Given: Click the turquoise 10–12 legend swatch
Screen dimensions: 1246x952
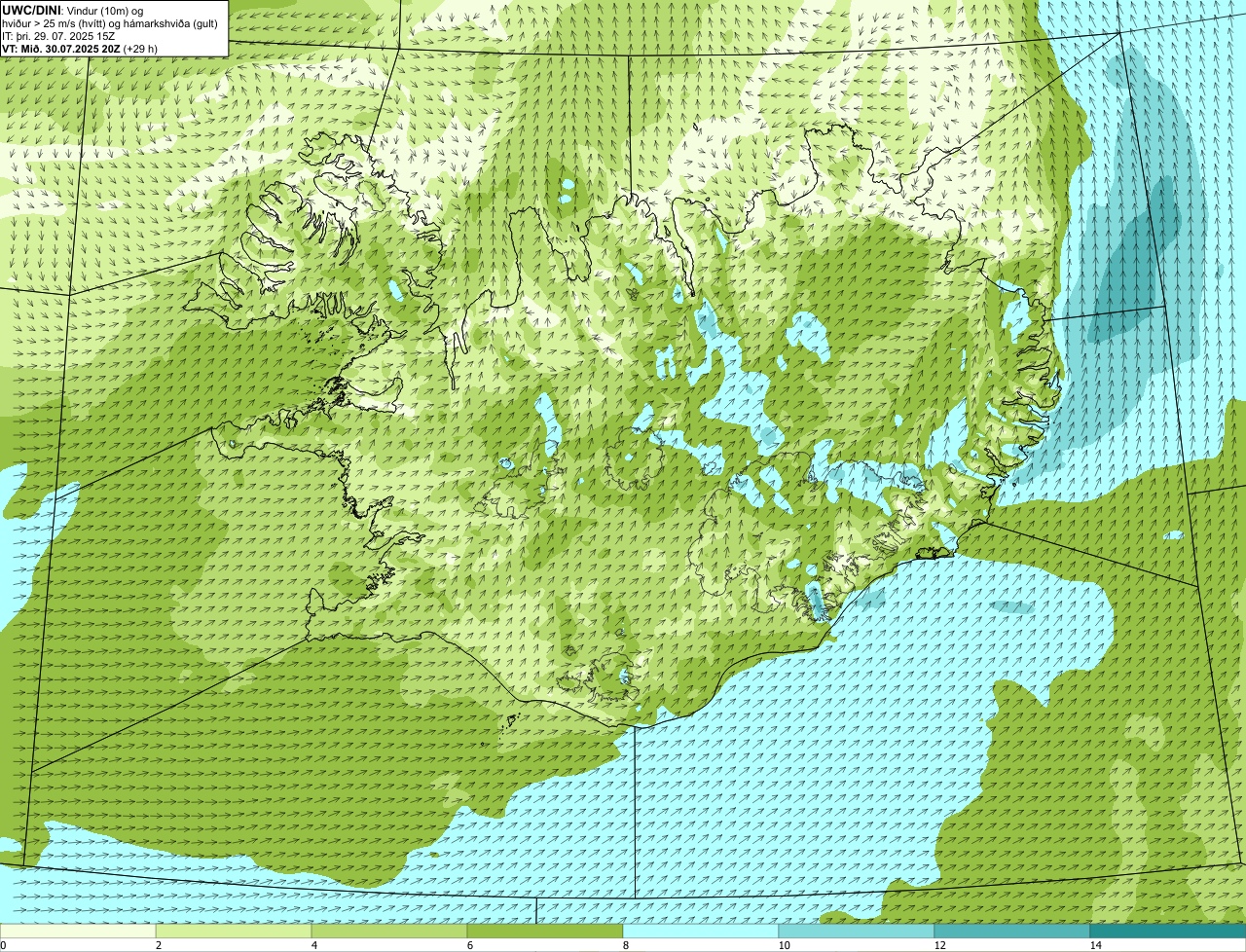Looking at the screenshot, I should point(857,932).
